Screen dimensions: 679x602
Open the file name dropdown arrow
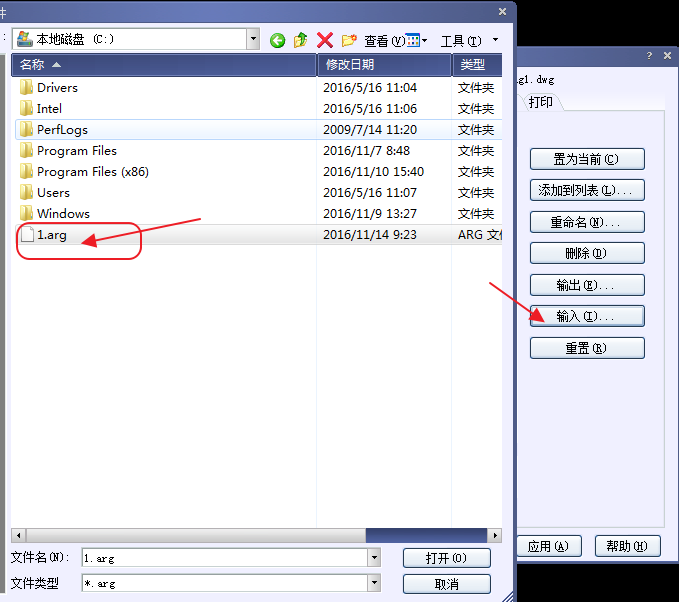(374, 558)
